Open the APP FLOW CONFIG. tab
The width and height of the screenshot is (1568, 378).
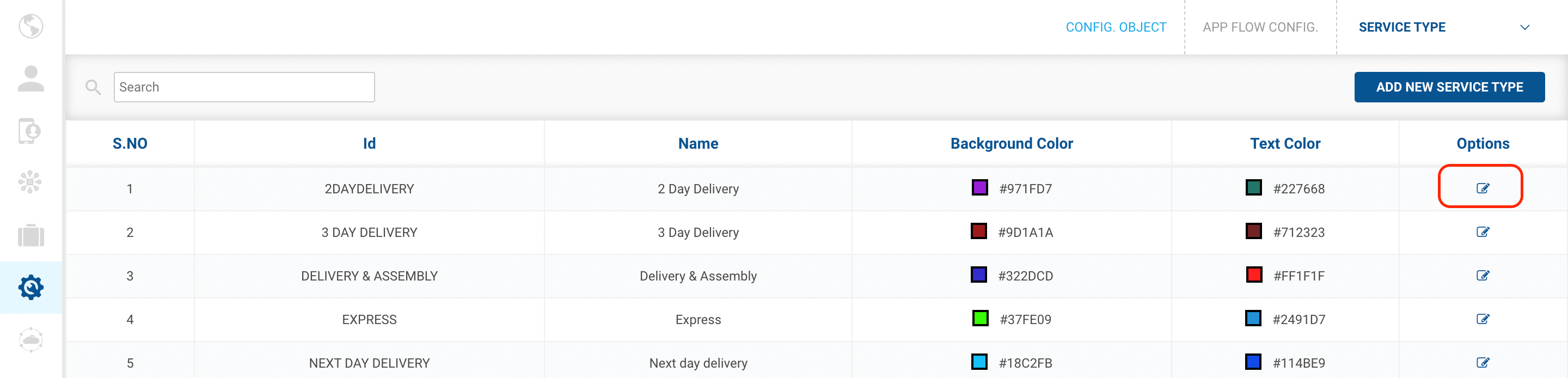[x=1260, y=27]
